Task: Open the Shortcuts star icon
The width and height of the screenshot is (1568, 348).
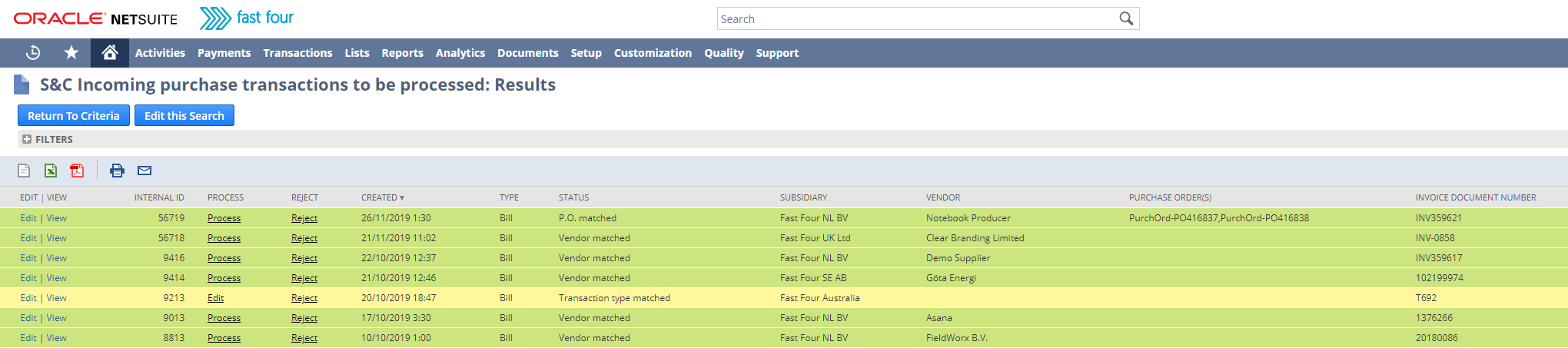Action: click(71, 53)
